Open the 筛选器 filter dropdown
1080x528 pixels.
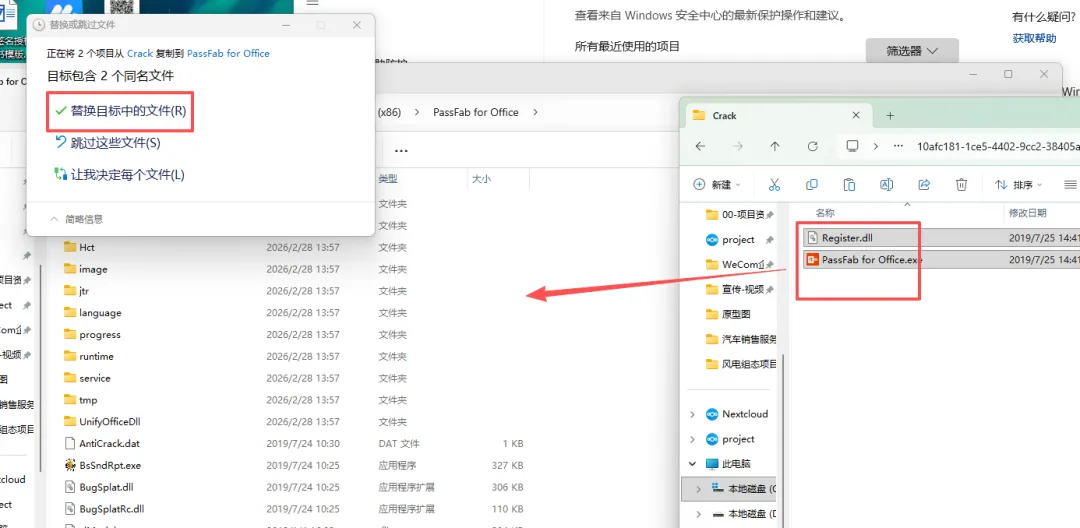point(912,51)
